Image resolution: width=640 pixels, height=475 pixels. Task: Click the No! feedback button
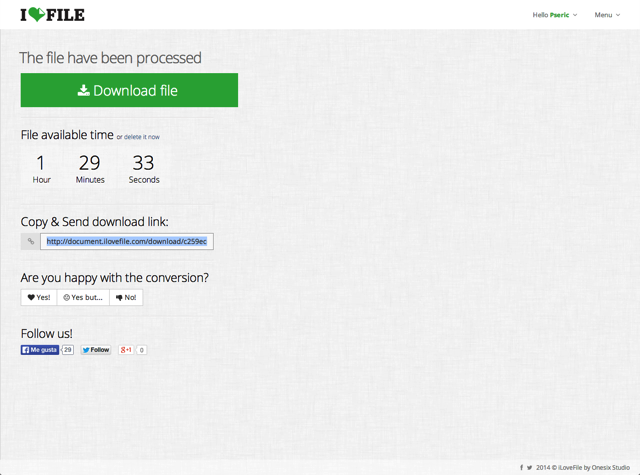click(126, 297)
